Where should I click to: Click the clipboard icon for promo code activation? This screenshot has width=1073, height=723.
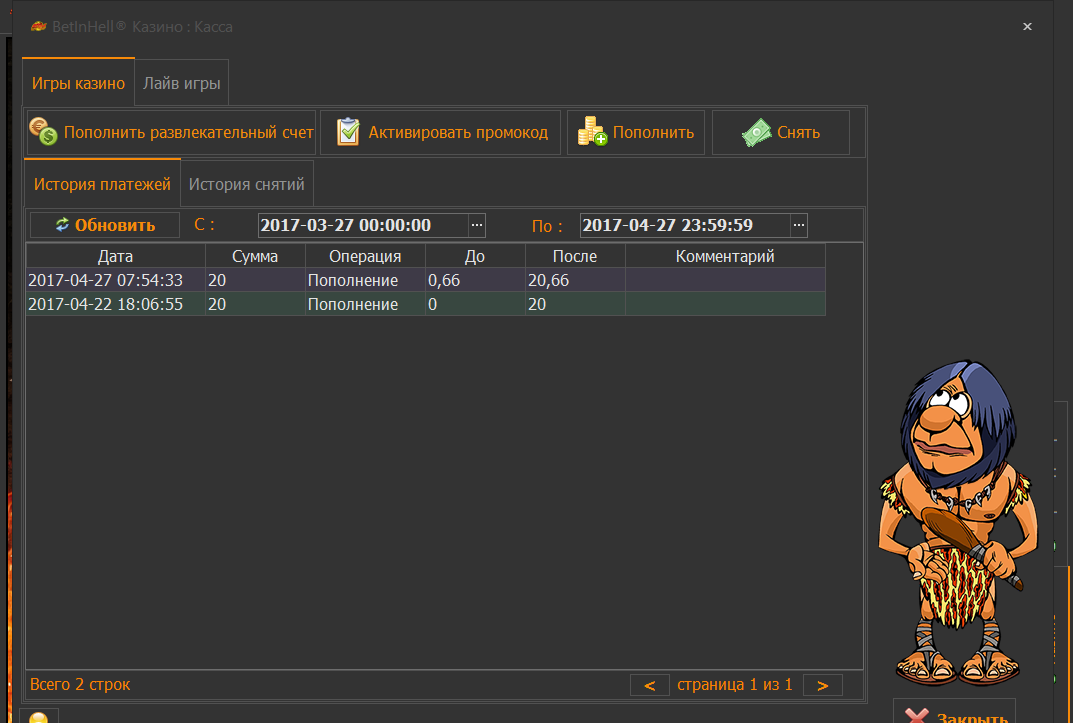tap(348, 132)
